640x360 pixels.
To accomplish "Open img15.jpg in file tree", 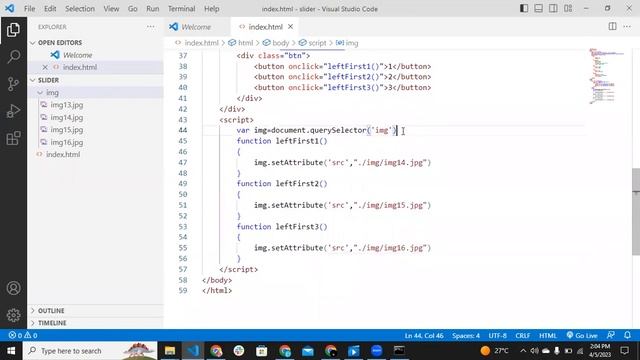I will 67,130.
